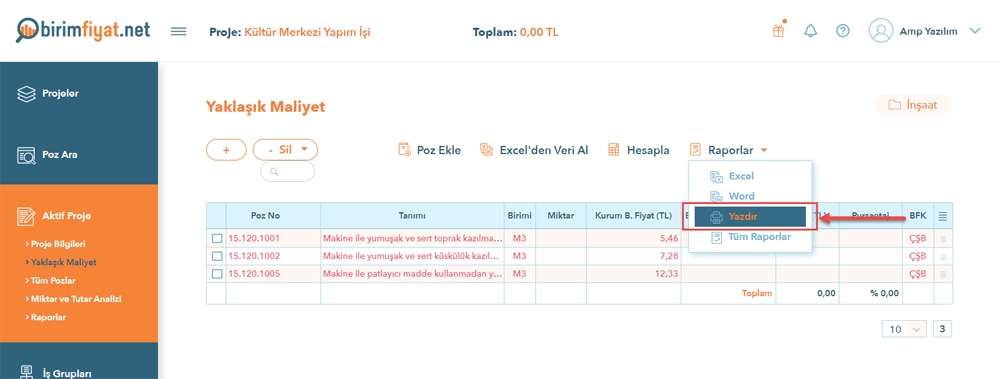The height and width of the screenshot is (379, 1000).
Task: Check the row 15.120.1002 checkbox
Action: [217, 256]
